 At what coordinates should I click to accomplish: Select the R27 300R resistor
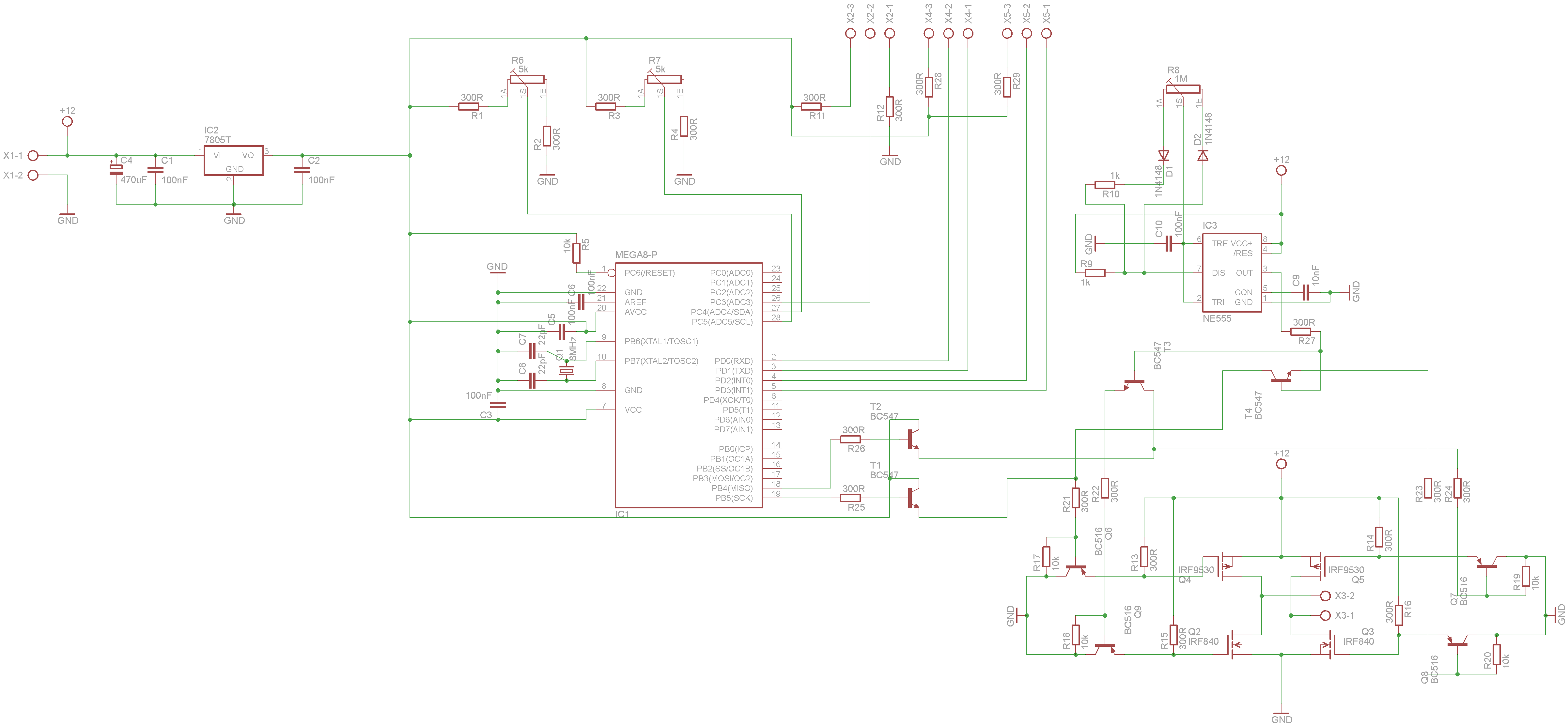pyautogui.click(x=1300, y=332)
